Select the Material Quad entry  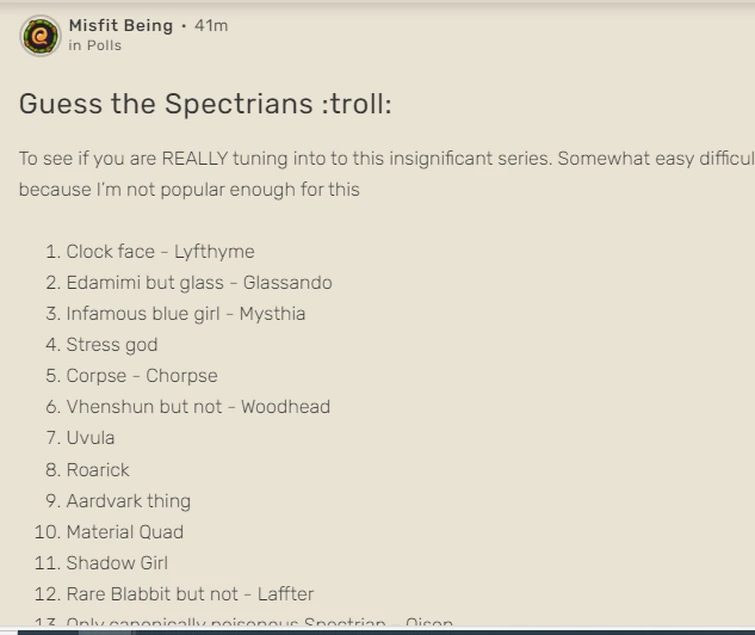[x=125, y=531]
